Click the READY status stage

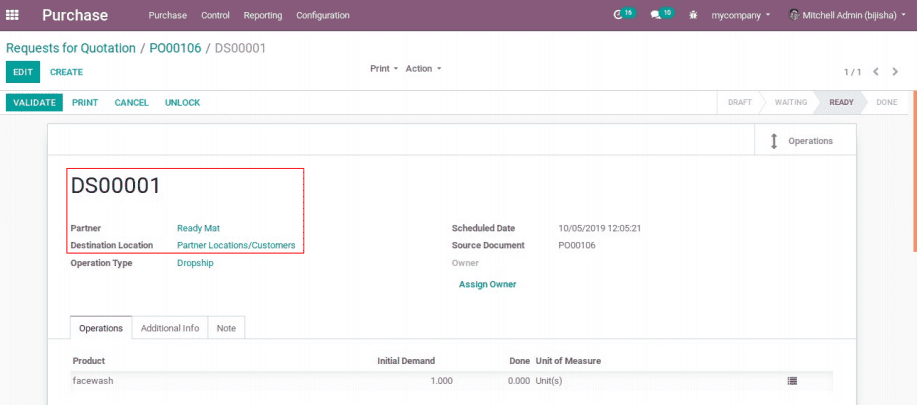841,102
